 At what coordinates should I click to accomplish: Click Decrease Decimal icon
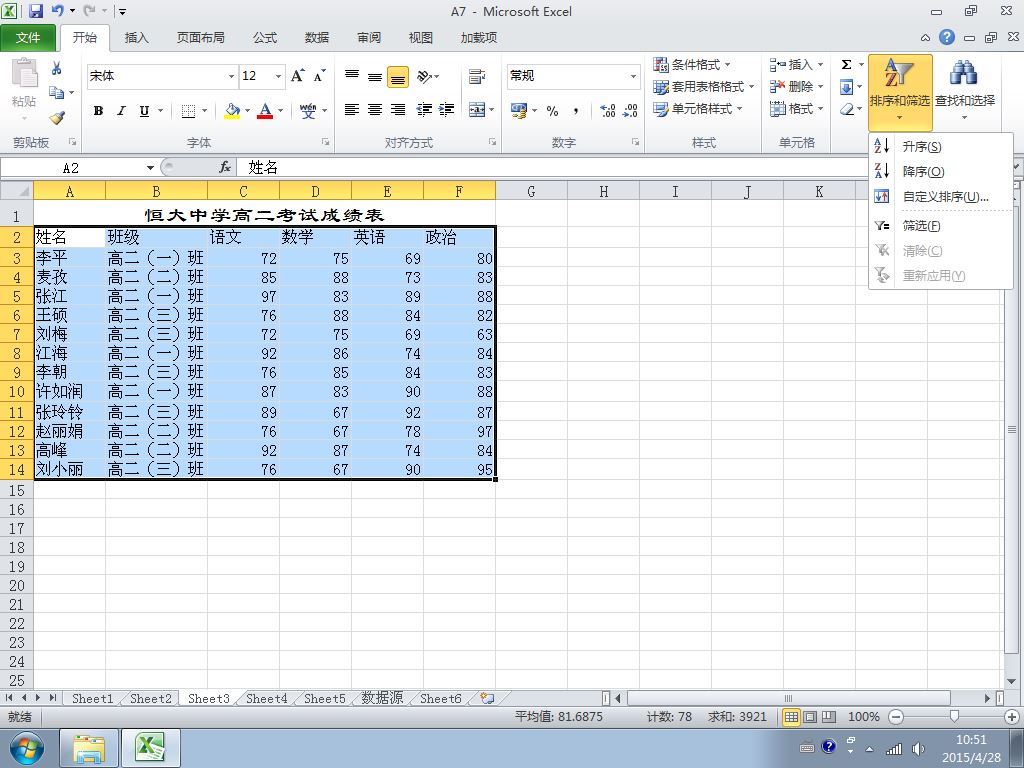pos(630,110)
